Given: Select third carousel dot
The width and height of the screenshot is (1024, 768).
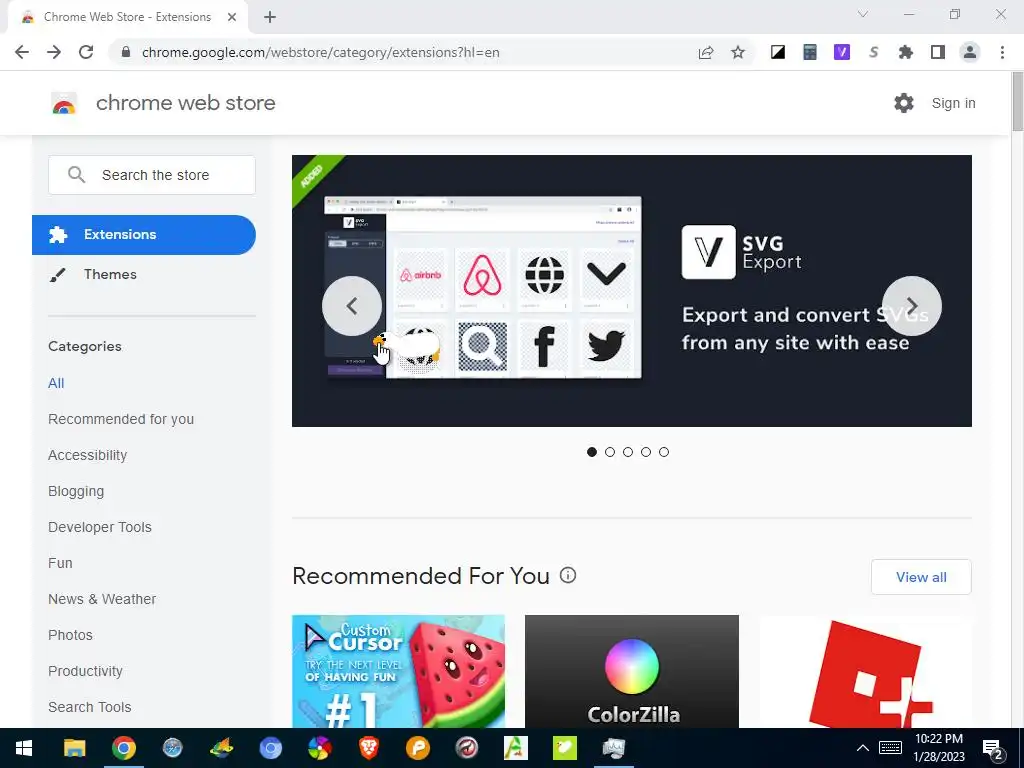Looking at the screenshot, I should pyautogui.click(x=628, y=452).
